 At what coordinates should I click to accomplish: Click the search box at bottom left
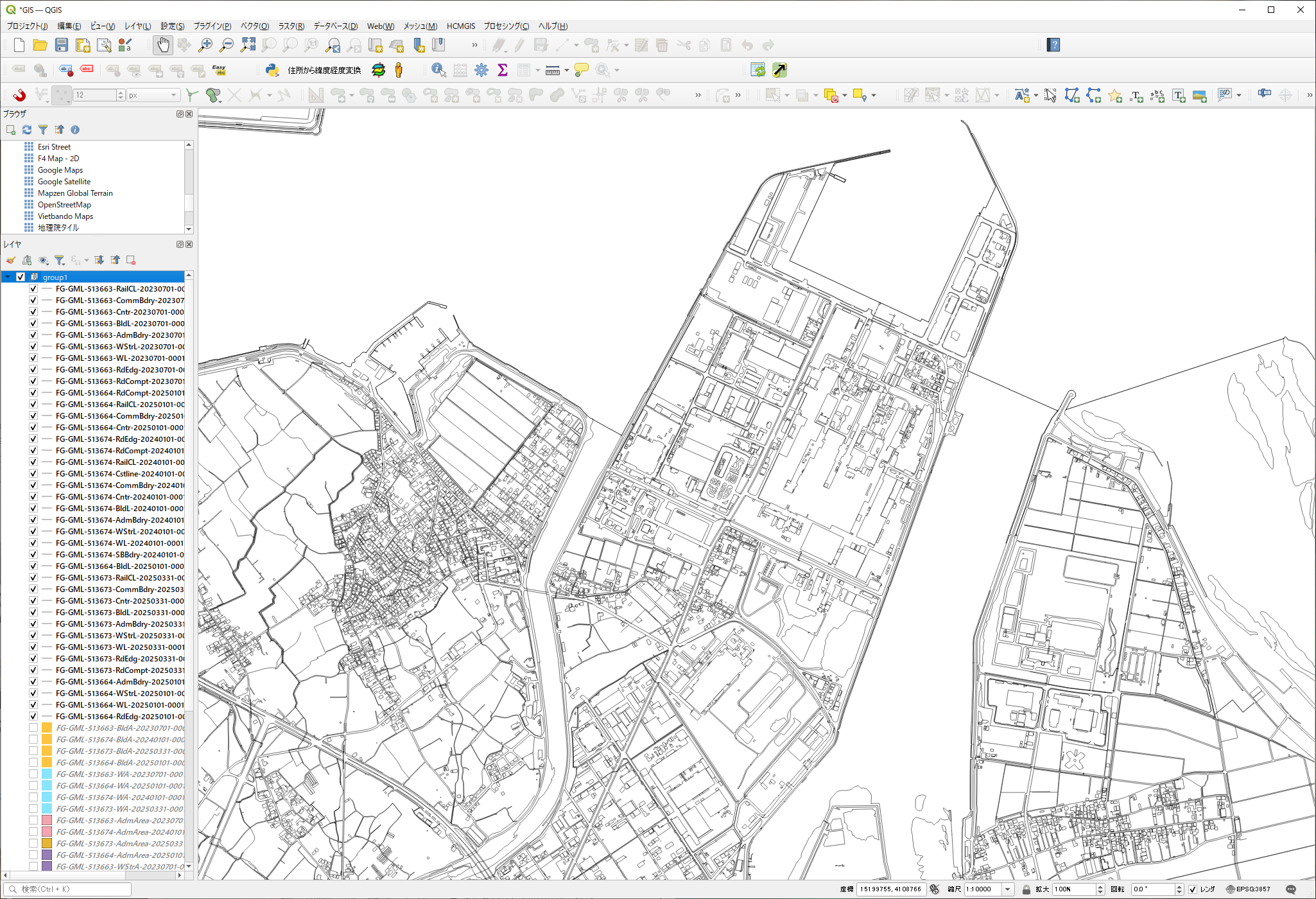[x=67, y=889]
